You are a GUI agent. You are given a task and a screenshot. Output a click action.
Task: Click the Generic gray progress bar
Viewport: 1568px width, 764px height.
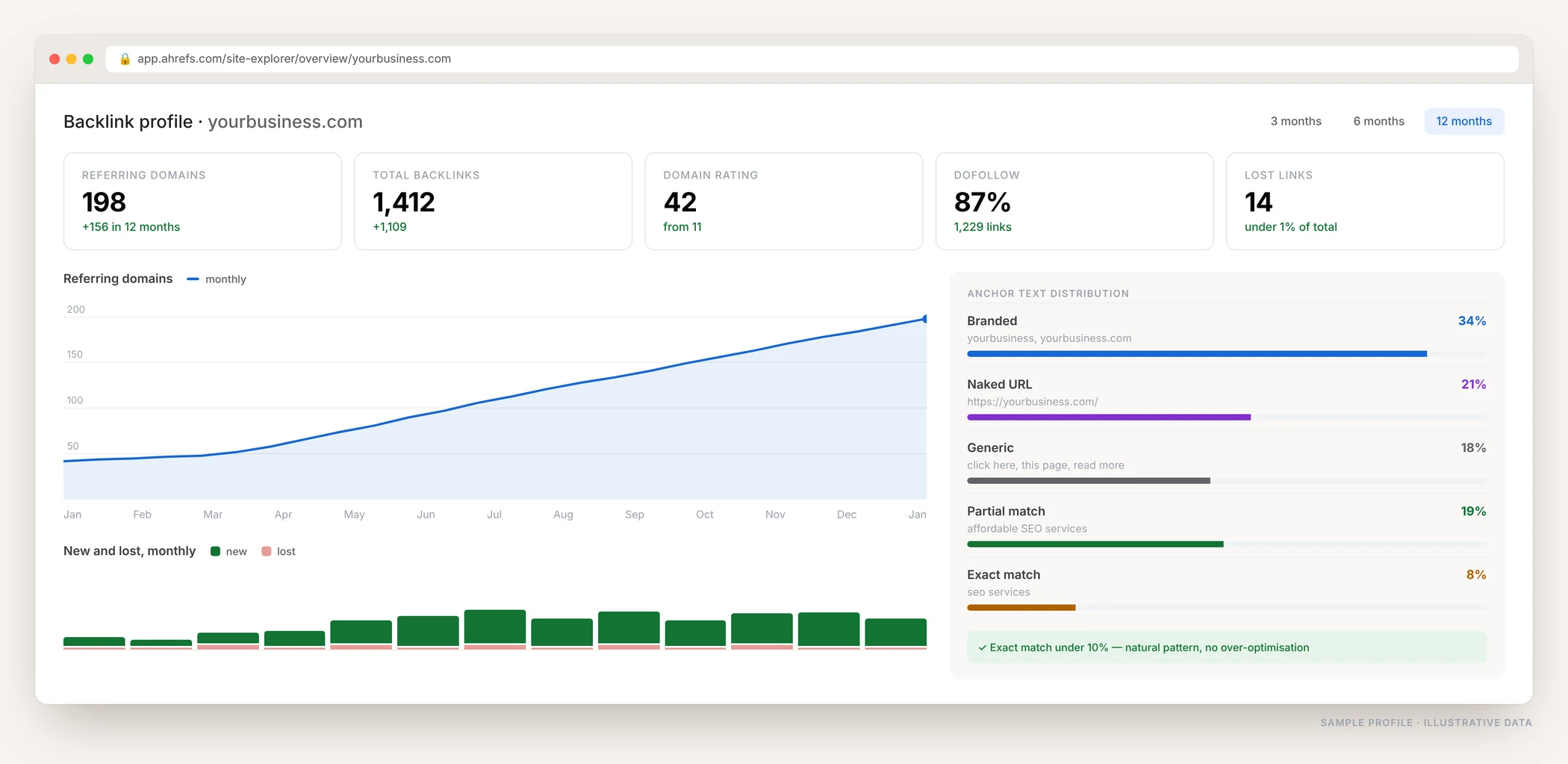tap(1226, 481)
